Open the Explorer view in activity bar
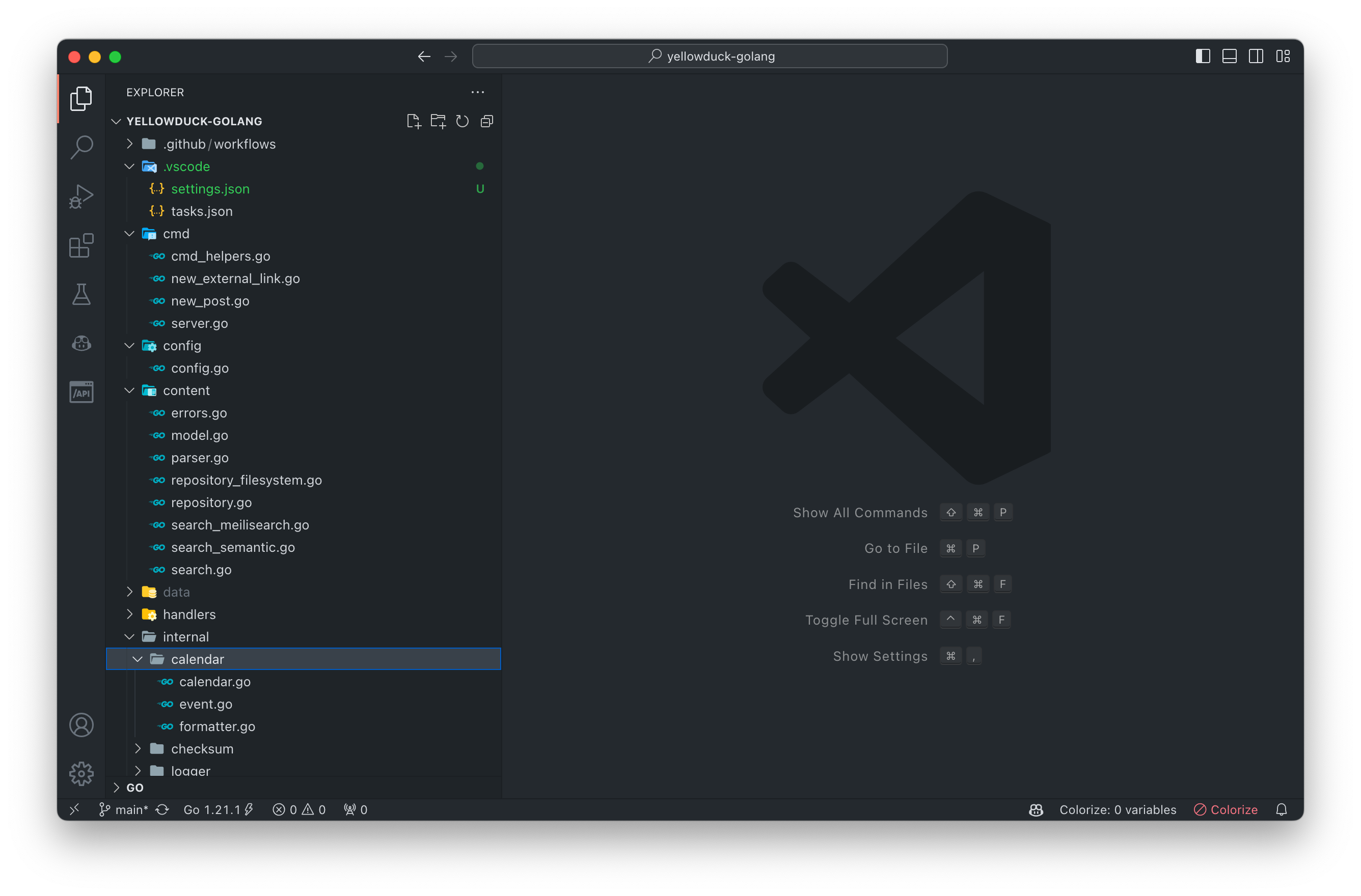 [81, 99]
